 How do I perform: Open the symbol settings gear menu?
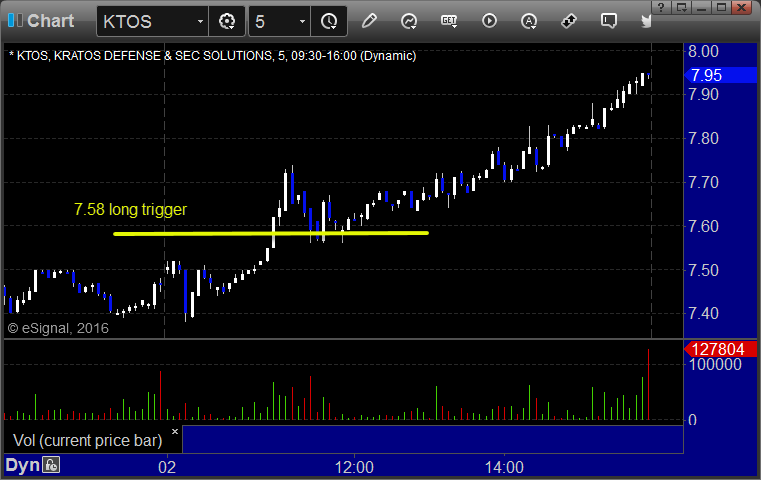click(x=227, y=21)
